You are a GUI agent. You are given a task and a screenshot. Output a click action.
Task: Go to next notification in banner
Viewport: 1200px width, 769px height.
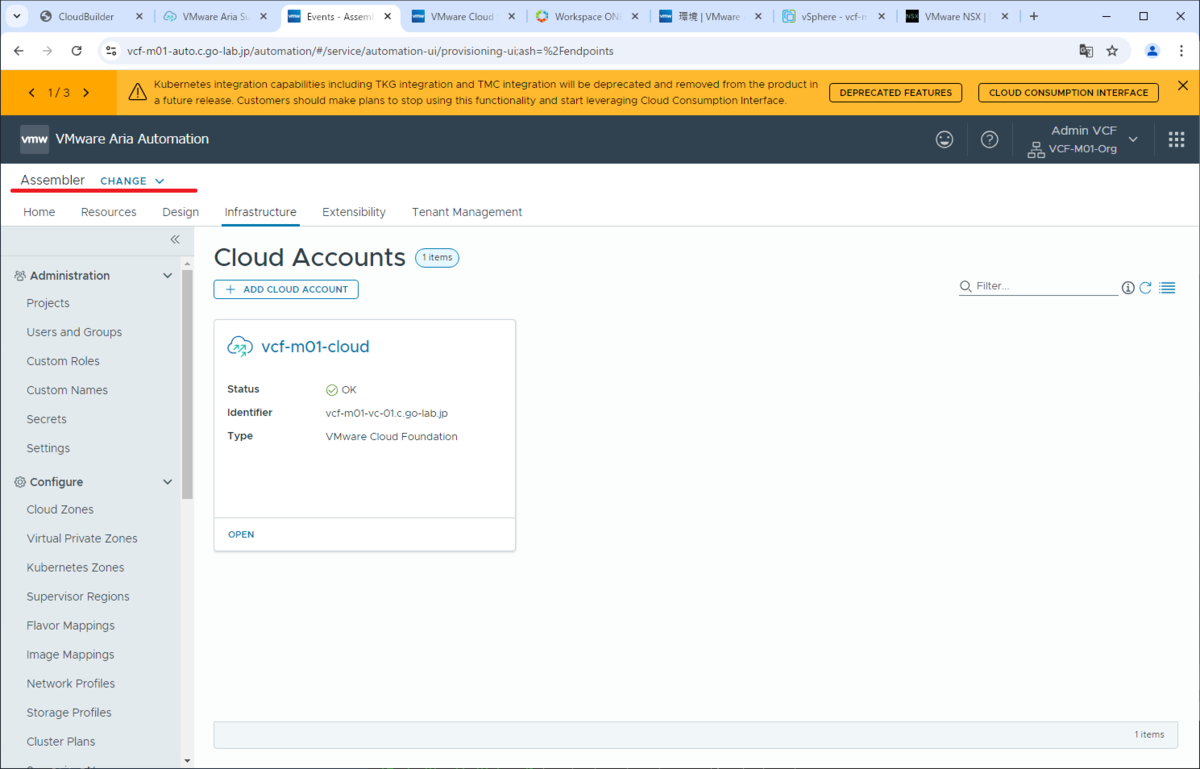(86, 92)
